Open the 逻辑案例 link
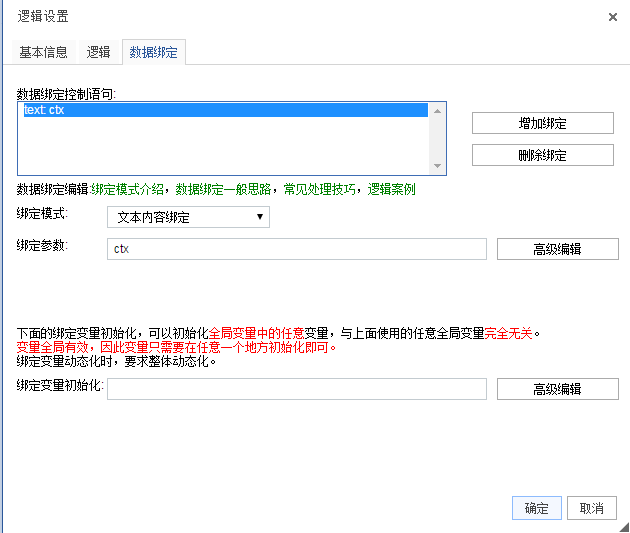 391,189
